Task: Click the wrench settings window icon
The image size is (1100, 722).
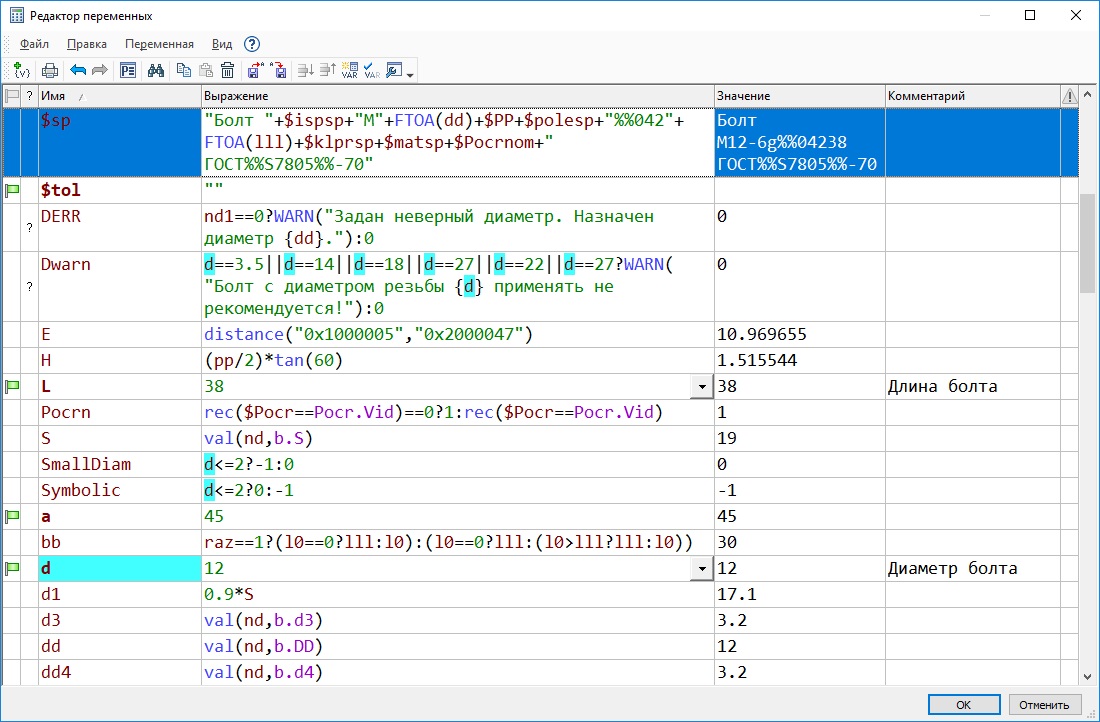Action: [x=394, y=70]
